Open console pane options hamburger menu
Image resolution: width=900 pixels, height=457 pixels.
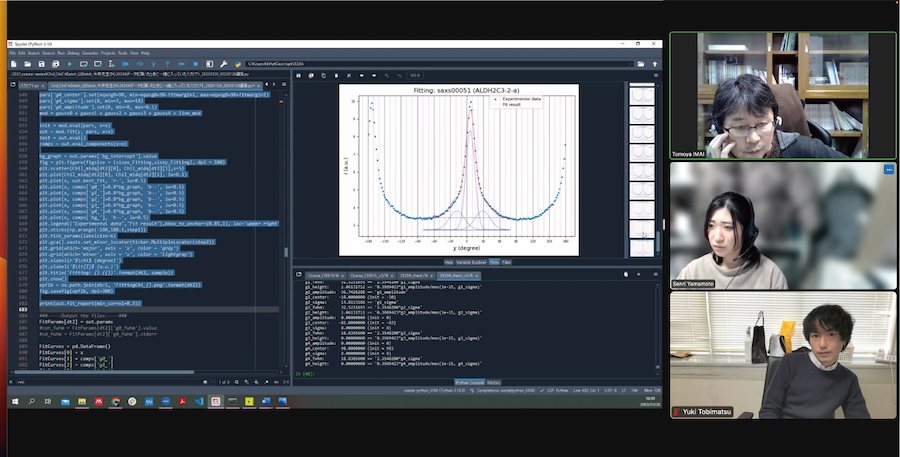pos(655,274)
